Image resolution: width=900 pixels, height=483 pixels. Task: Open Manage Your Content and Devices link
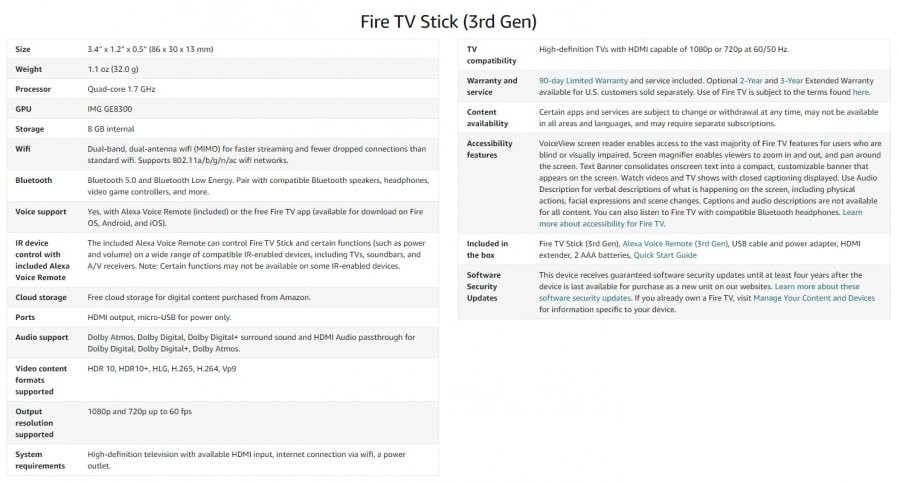[814, 298]
